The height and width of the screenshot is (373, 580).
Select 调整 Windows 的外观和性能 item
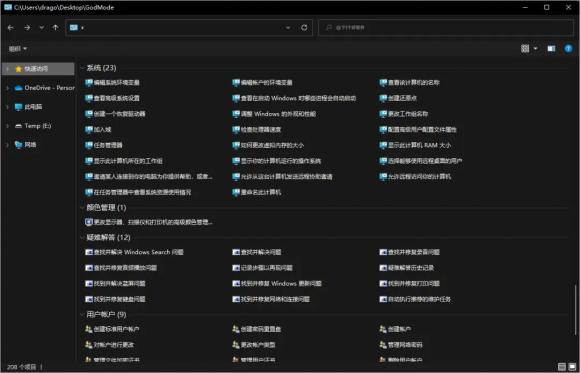tap(274, 114)
